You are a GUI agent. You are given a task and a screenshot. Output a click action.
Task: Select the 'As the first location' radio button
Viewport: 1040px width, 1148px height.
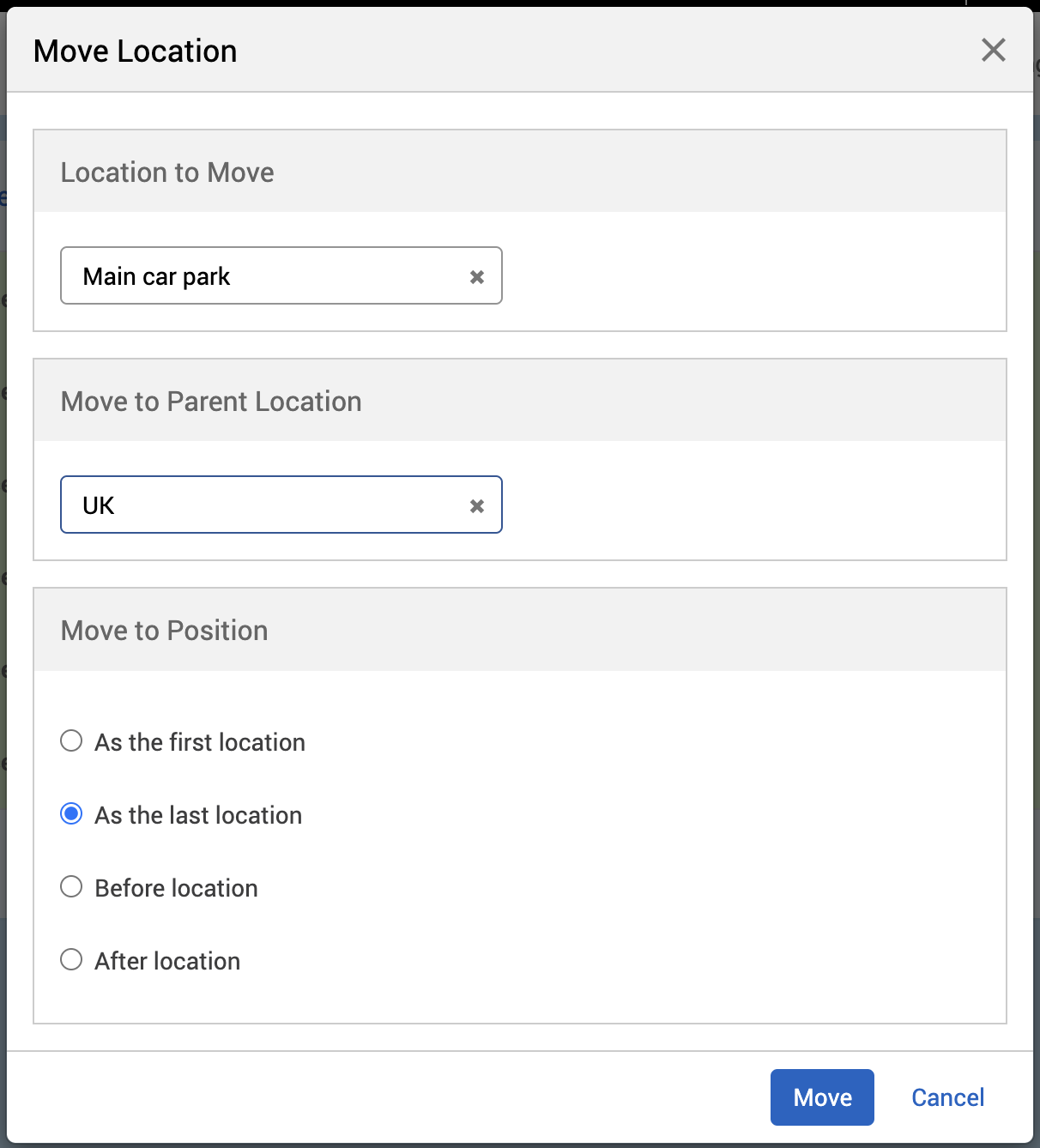(71, 741)
